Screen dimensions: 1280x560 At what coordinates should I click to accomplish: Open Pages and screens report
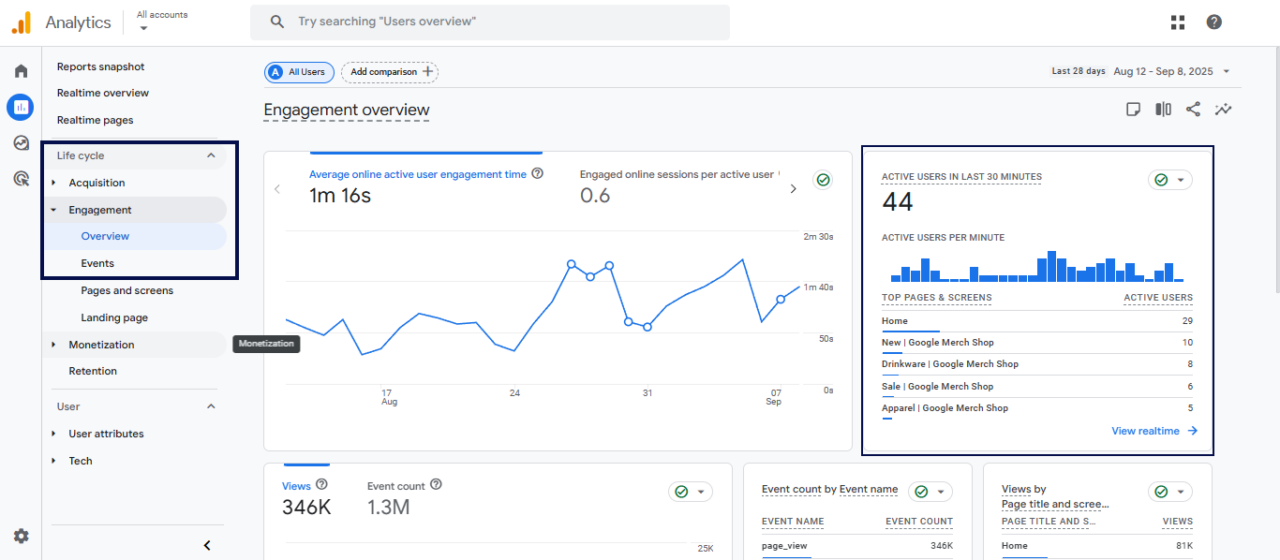click(127, 291)
